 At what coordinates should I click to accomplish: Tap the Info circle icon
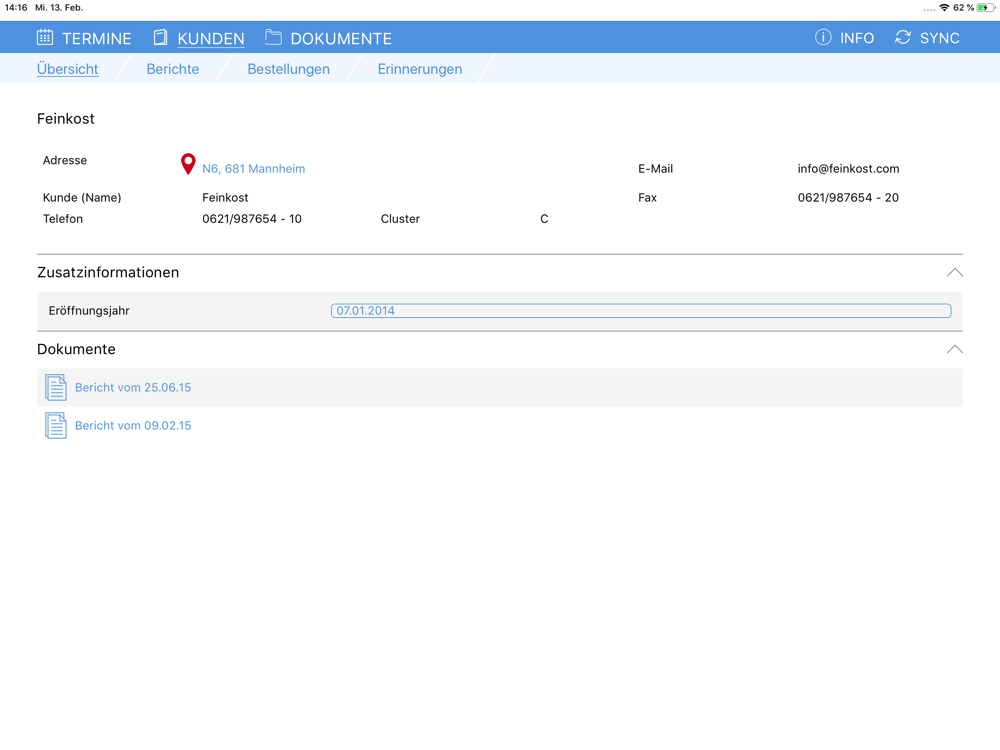click(823, 38)
